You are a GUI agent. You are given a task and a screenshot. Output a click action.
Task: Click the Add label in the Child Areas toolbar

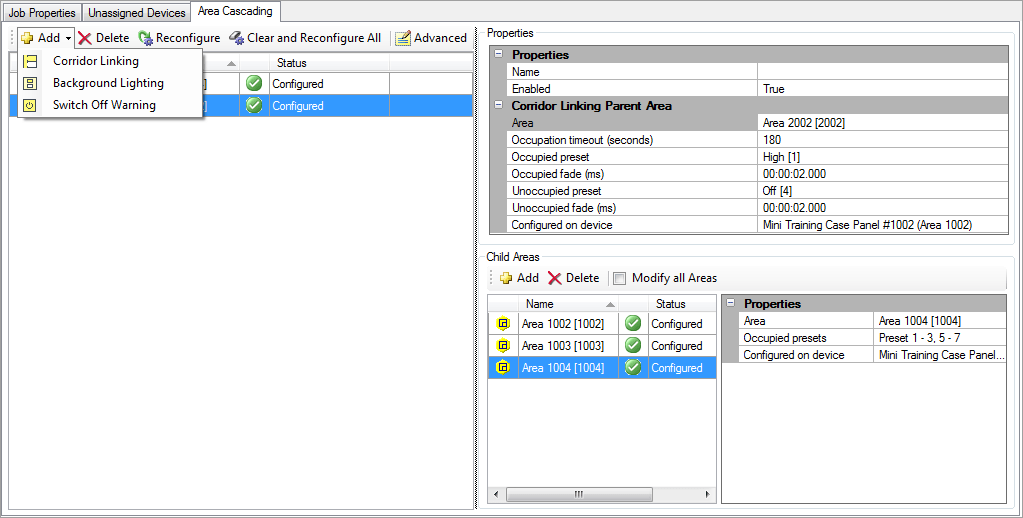point(528,278)
